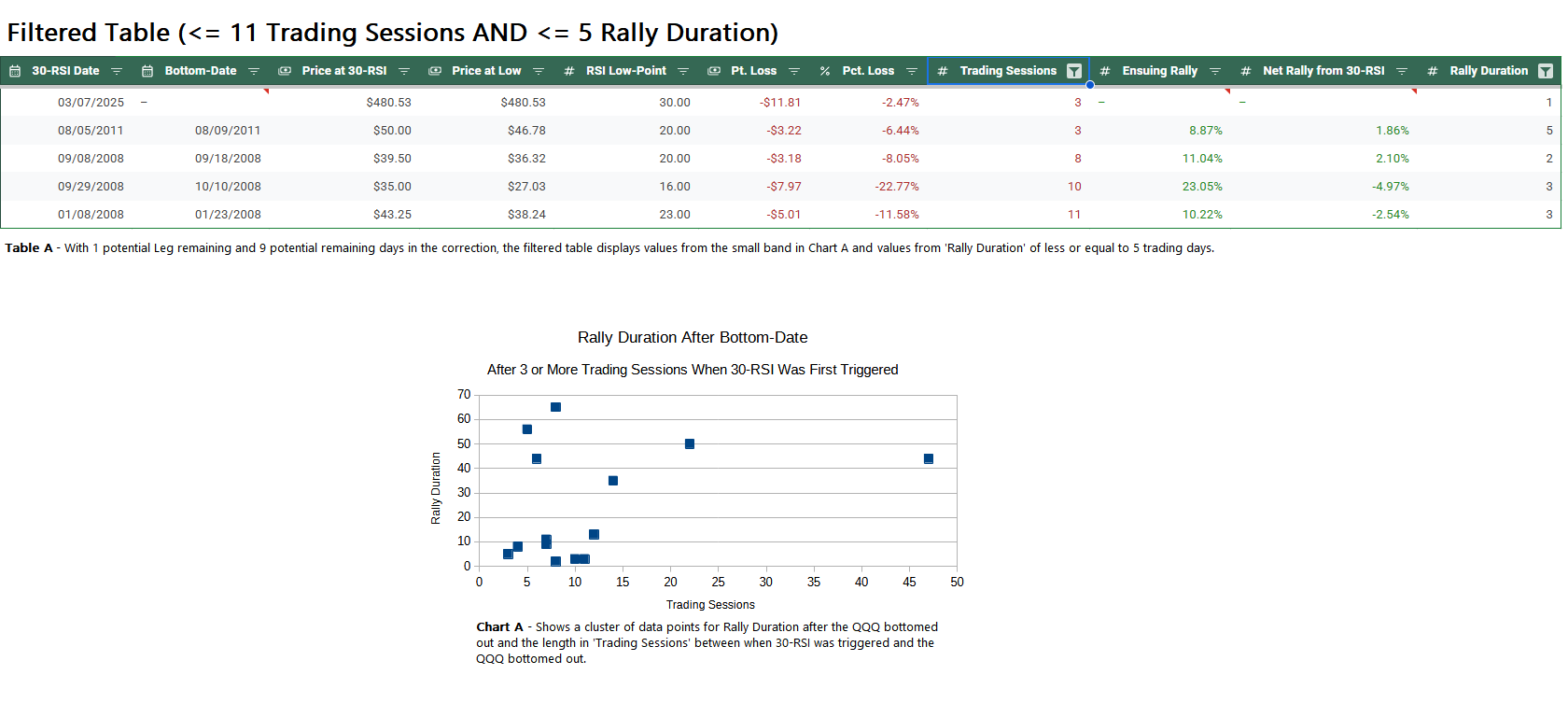Select the 08/05/2011 date cell
1568x717 pixels.
[x=91, y=131]
